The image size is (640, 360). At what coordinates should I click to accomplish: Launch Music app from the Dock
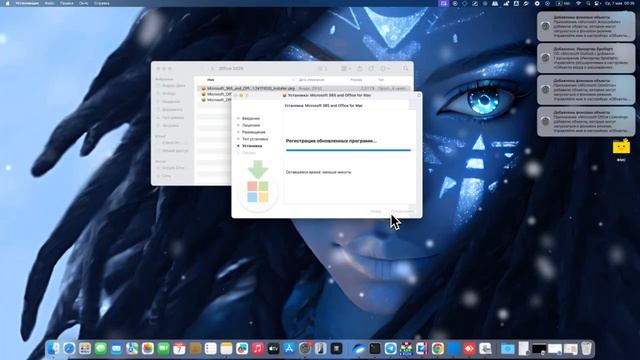tap(258, 349)
